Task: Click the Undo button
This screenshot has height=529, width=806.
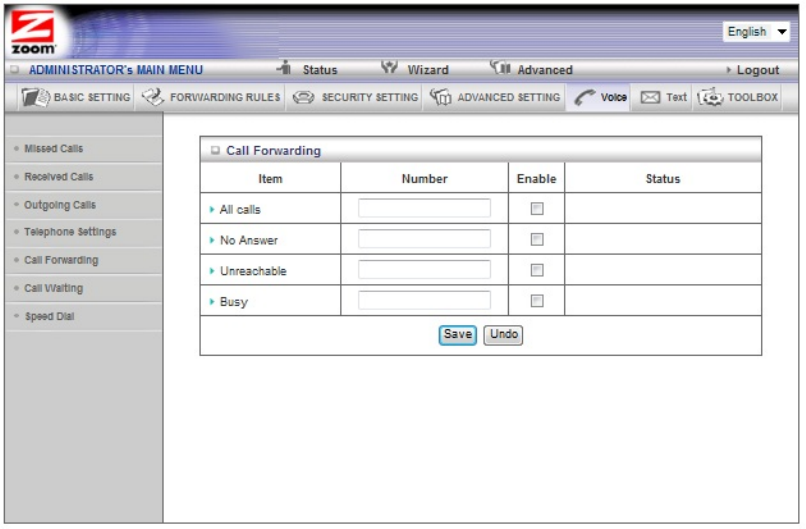Action: tap(503, 335)
